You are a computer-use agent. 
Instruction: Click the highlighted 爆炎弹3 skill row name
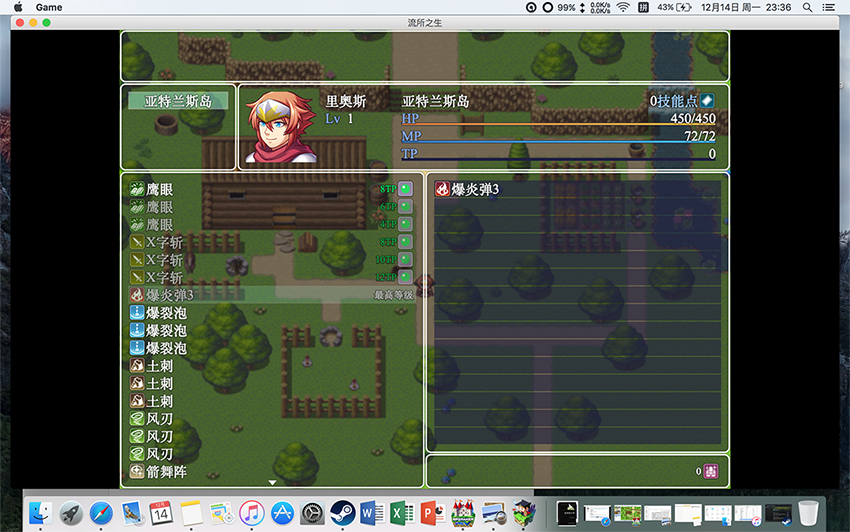point(170,295)
